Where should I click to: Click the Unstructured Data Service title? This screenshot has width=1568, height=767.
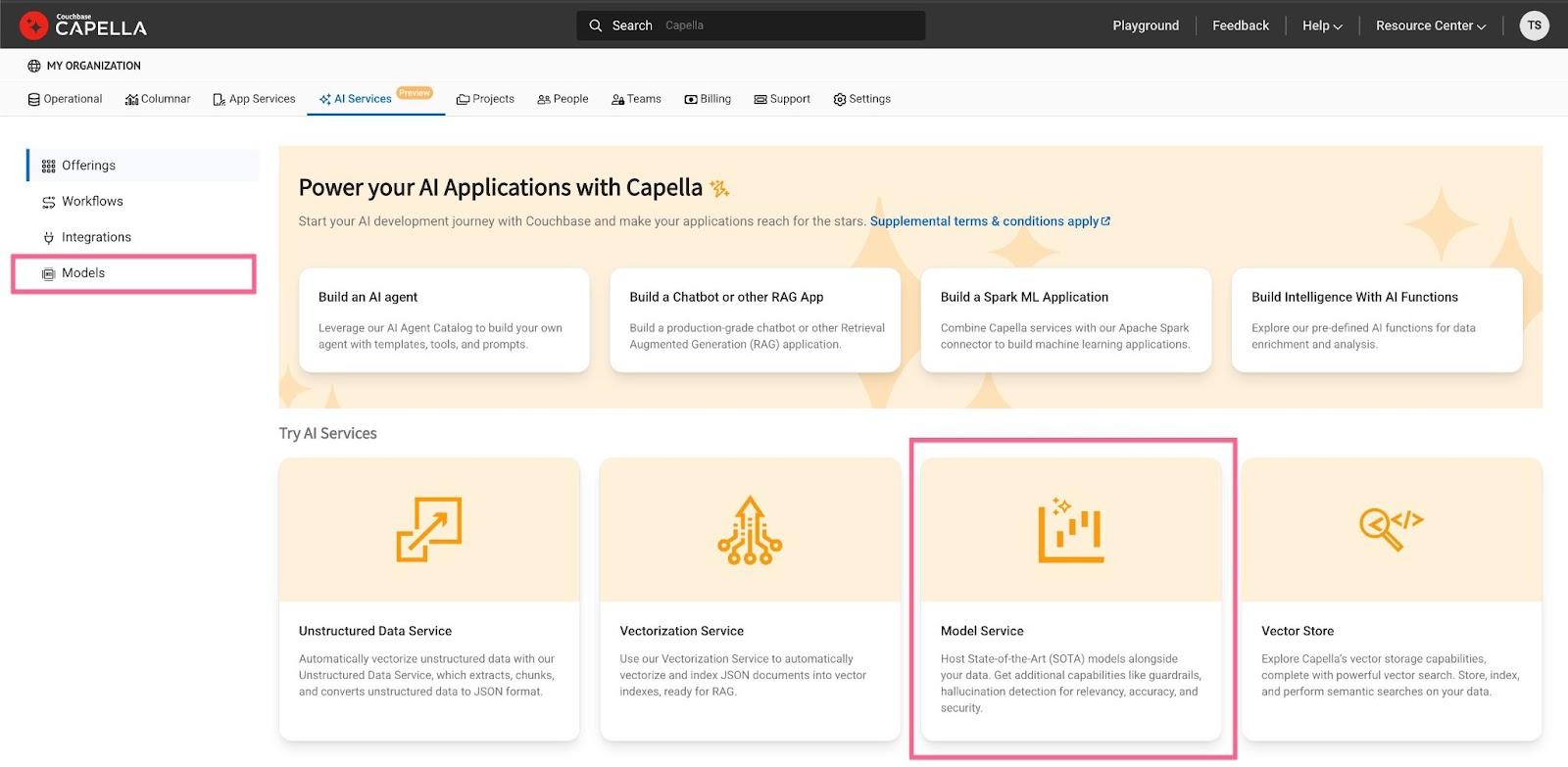coord(375,631)
